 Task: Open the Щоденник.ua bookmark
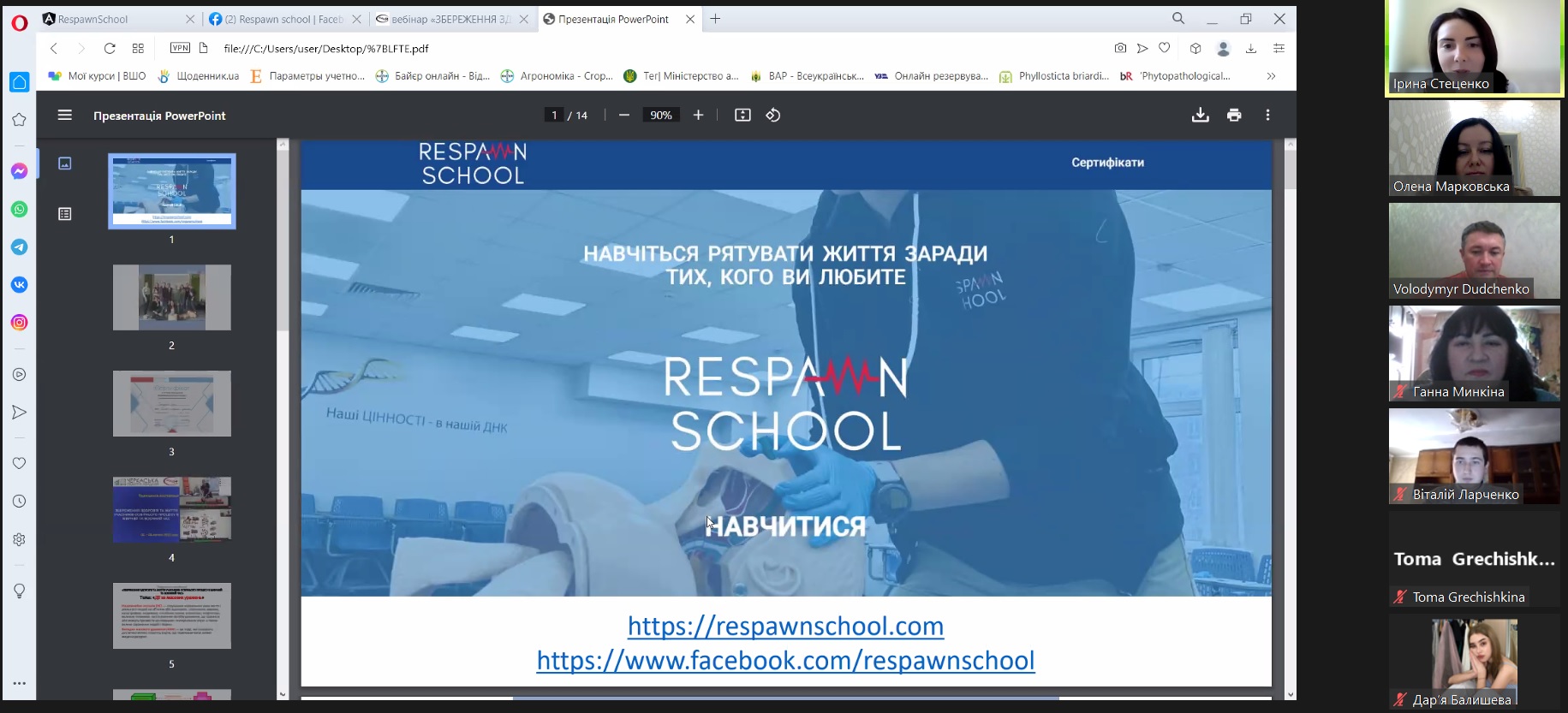(199, 76)
